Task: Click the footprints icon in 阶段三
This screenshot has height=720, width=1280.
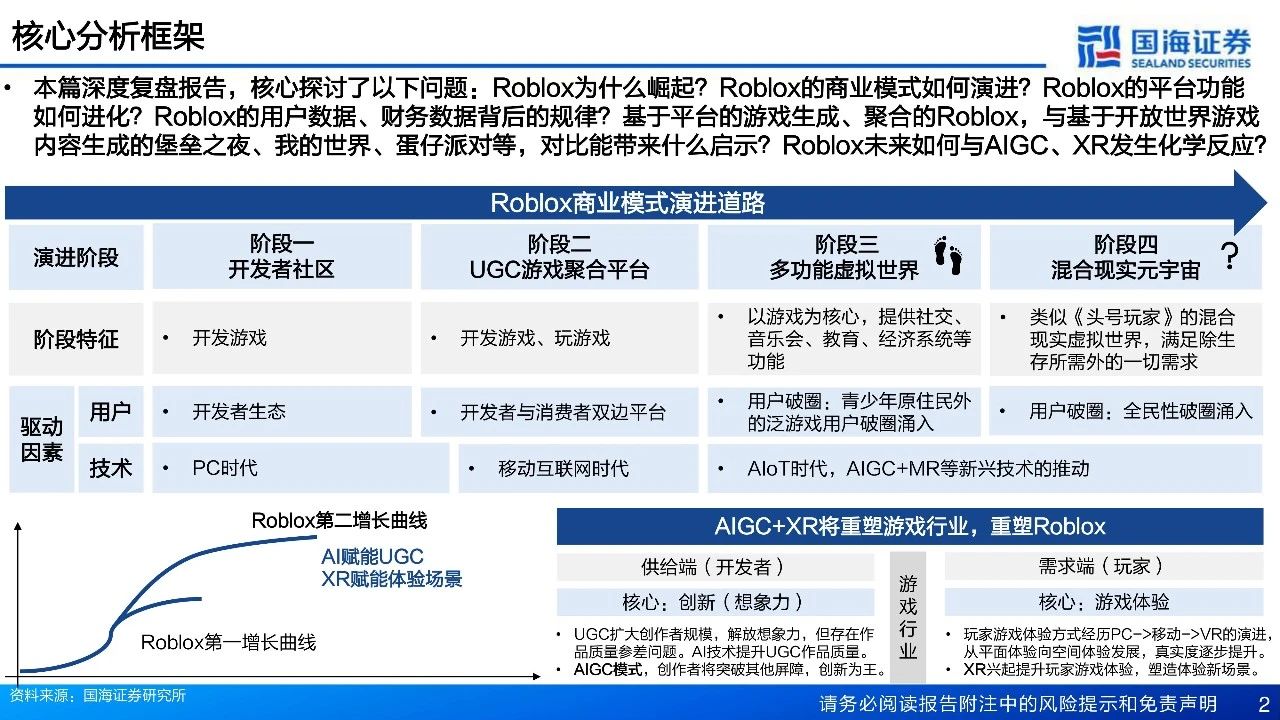Action: 947,256
